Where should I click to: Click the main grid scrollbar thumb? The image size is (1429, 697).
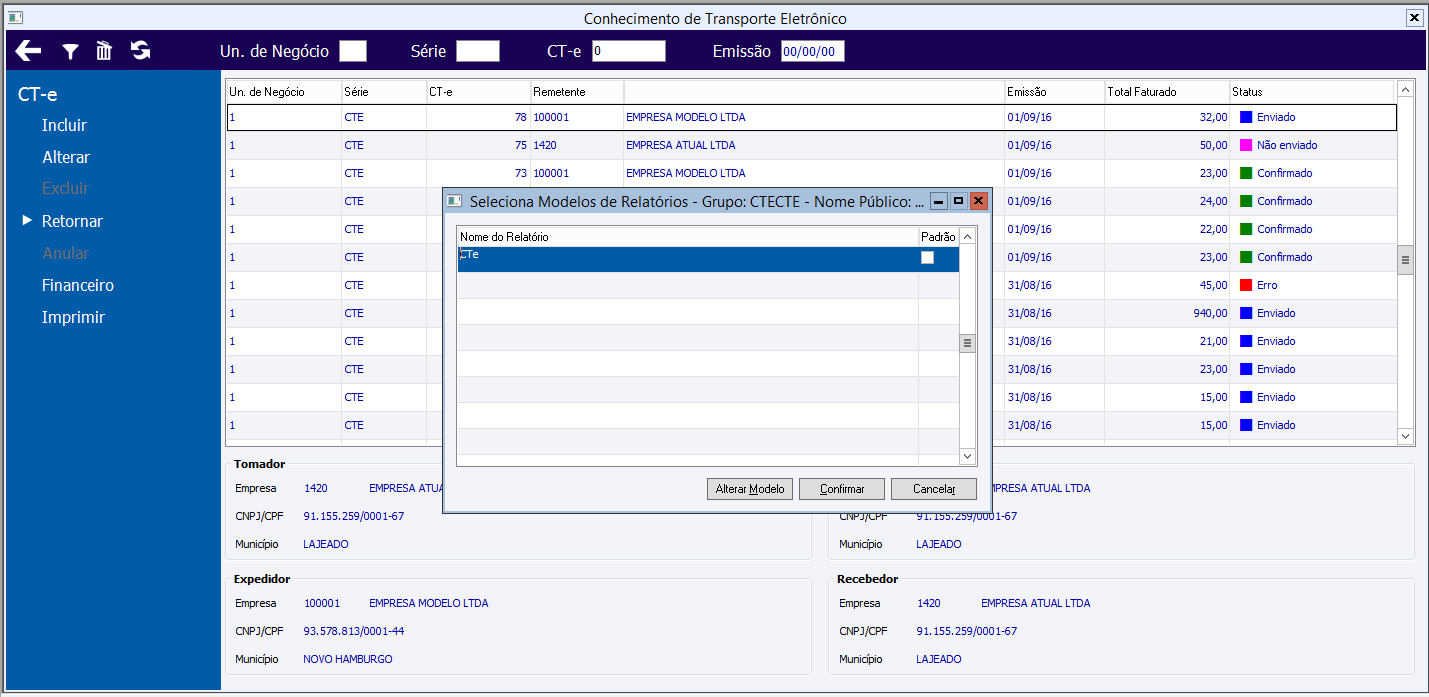pyautogui.click(x=1405, y=259)
